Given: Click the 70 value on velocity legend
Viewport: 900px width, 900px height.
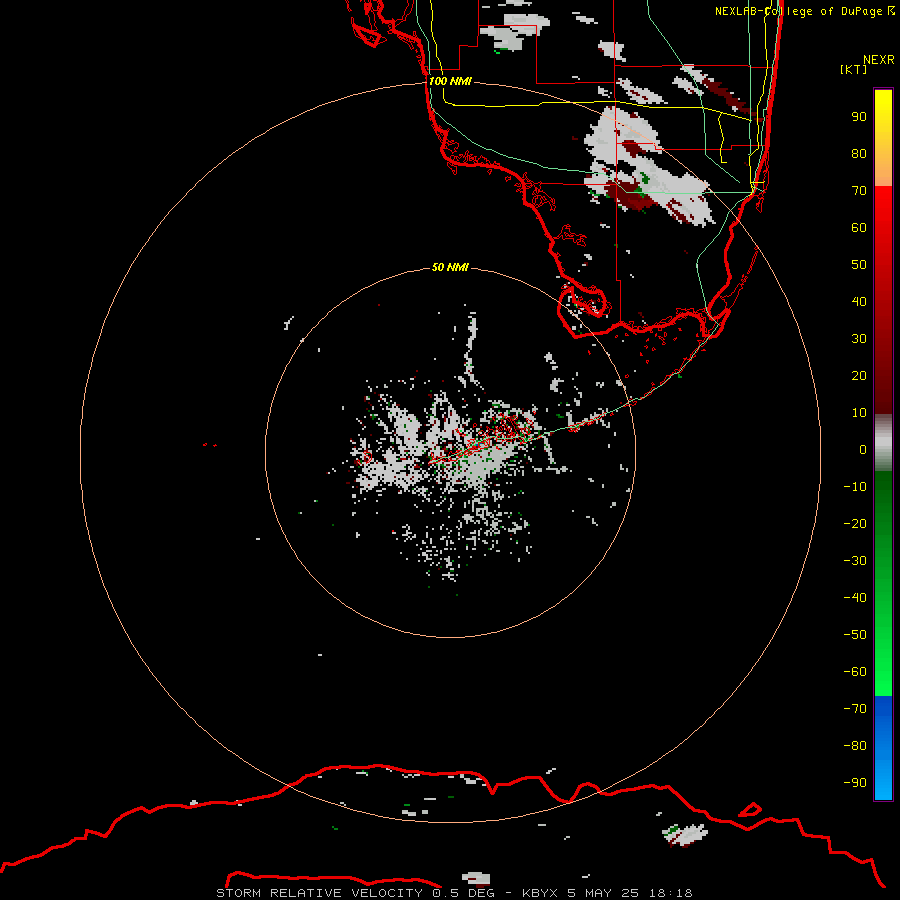Looking at the screenshot, I should pos(859,191).
